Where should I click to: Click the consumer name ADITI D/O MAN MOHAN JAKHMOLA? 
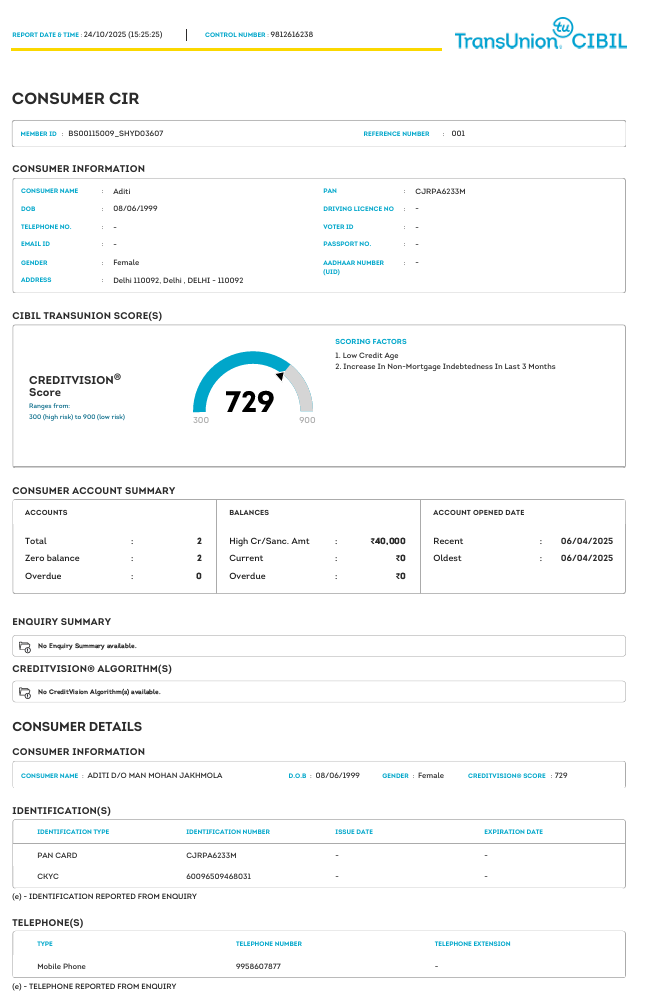coord(155,775)
